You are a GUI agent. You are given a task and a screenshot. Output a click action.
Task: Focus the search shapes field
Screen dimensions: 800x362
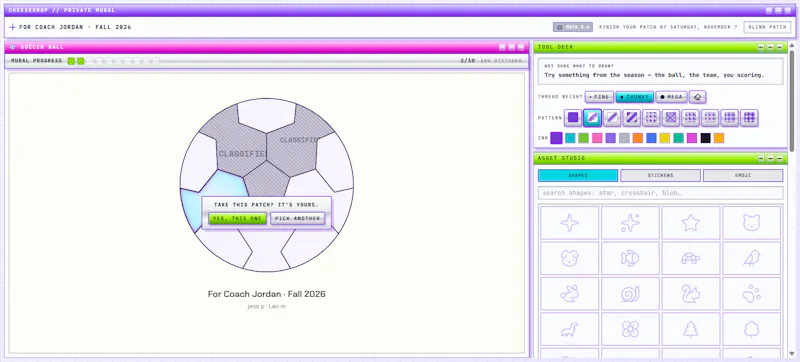coord(660,193)
